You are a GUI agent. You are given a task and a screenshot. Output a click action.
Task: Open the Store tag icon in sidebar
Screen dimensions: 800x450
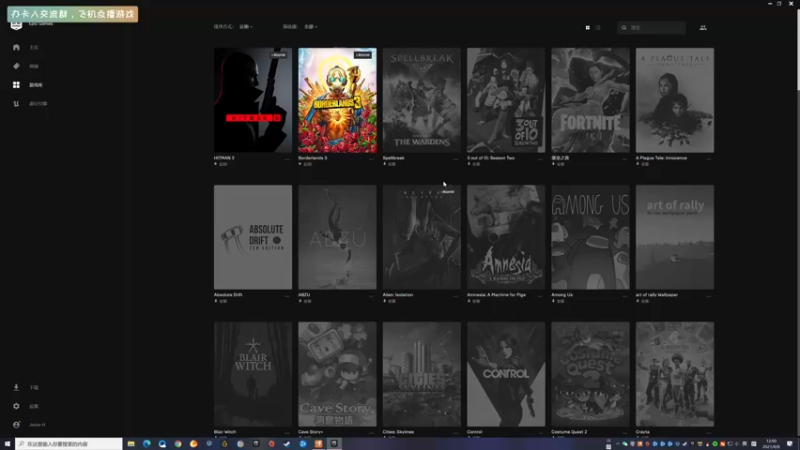tap(16, 66)
